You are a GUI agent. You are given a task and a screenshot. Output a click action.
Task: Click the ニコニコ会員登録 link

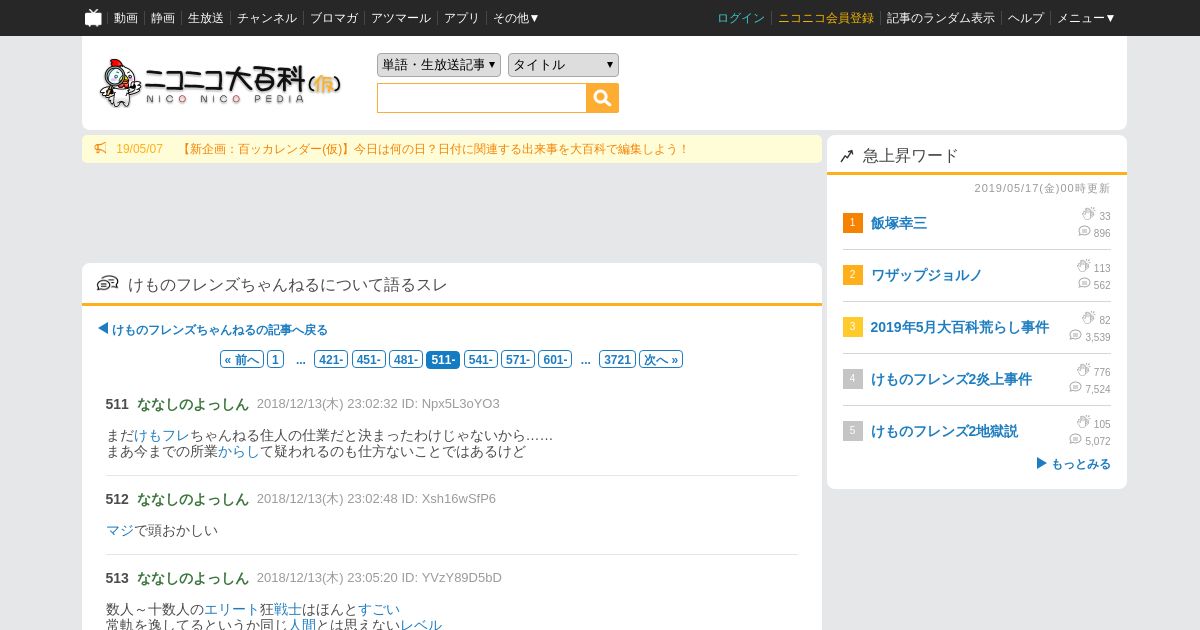coord(826,18)
